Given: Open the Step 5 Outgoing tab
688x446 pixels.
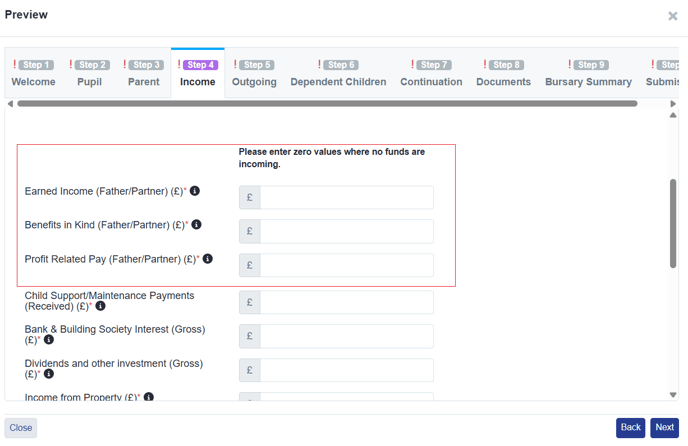Looking at the screenshot, I should pyautogui.click(x=254, y=74).
